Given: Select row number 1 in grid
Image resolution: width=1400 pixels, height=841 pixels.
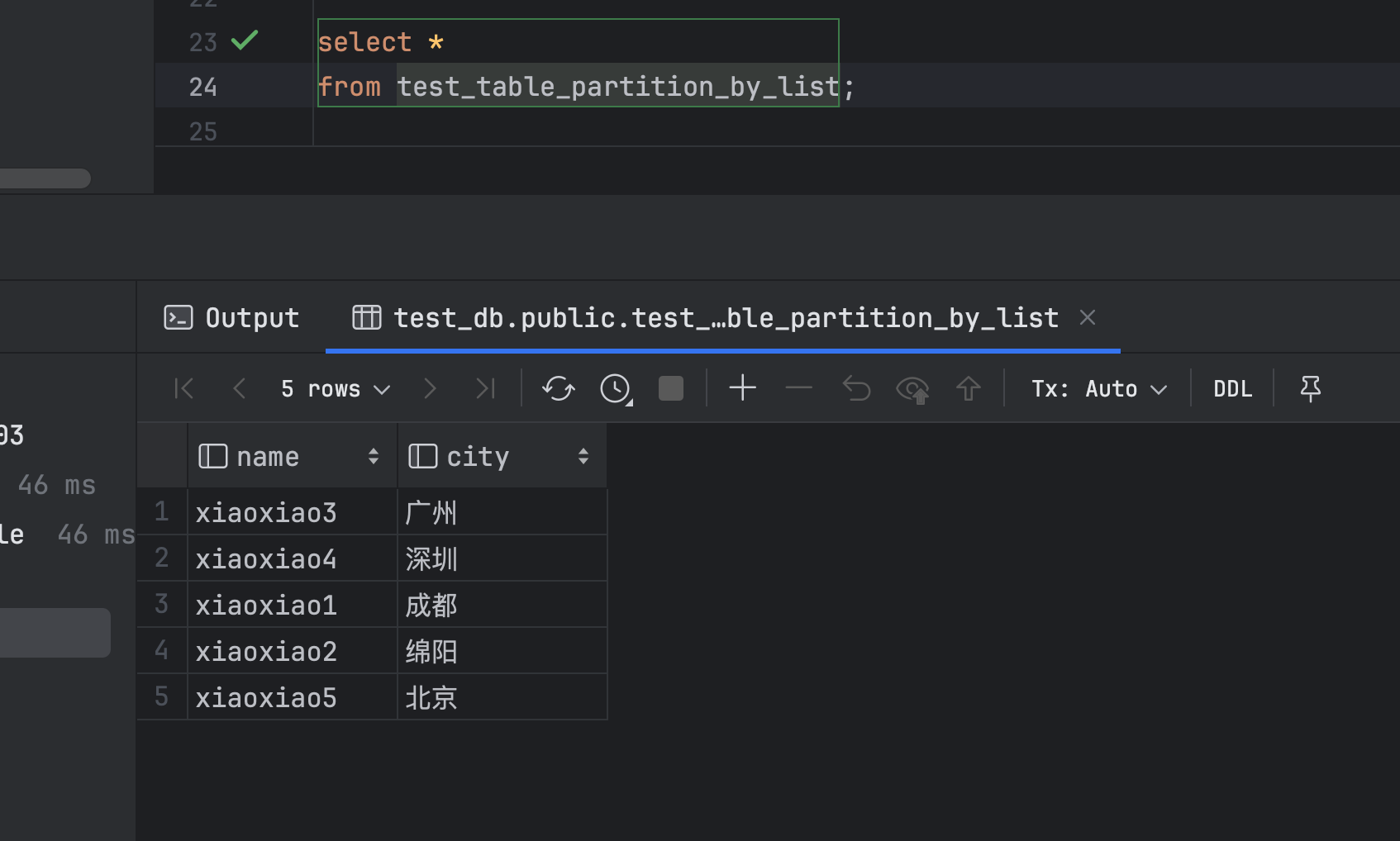Looking at the screenshot, I should pos(162,512).
